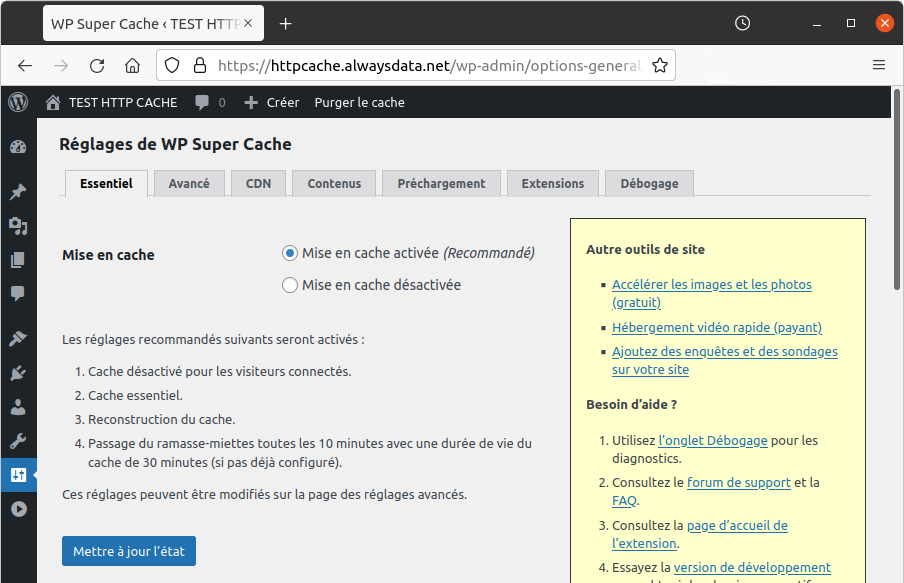Image resolution: width=904 pixels, height=583 pixels.
Task: Open Posts via the pushpin sidebar icon
Action: coord(18,192)
